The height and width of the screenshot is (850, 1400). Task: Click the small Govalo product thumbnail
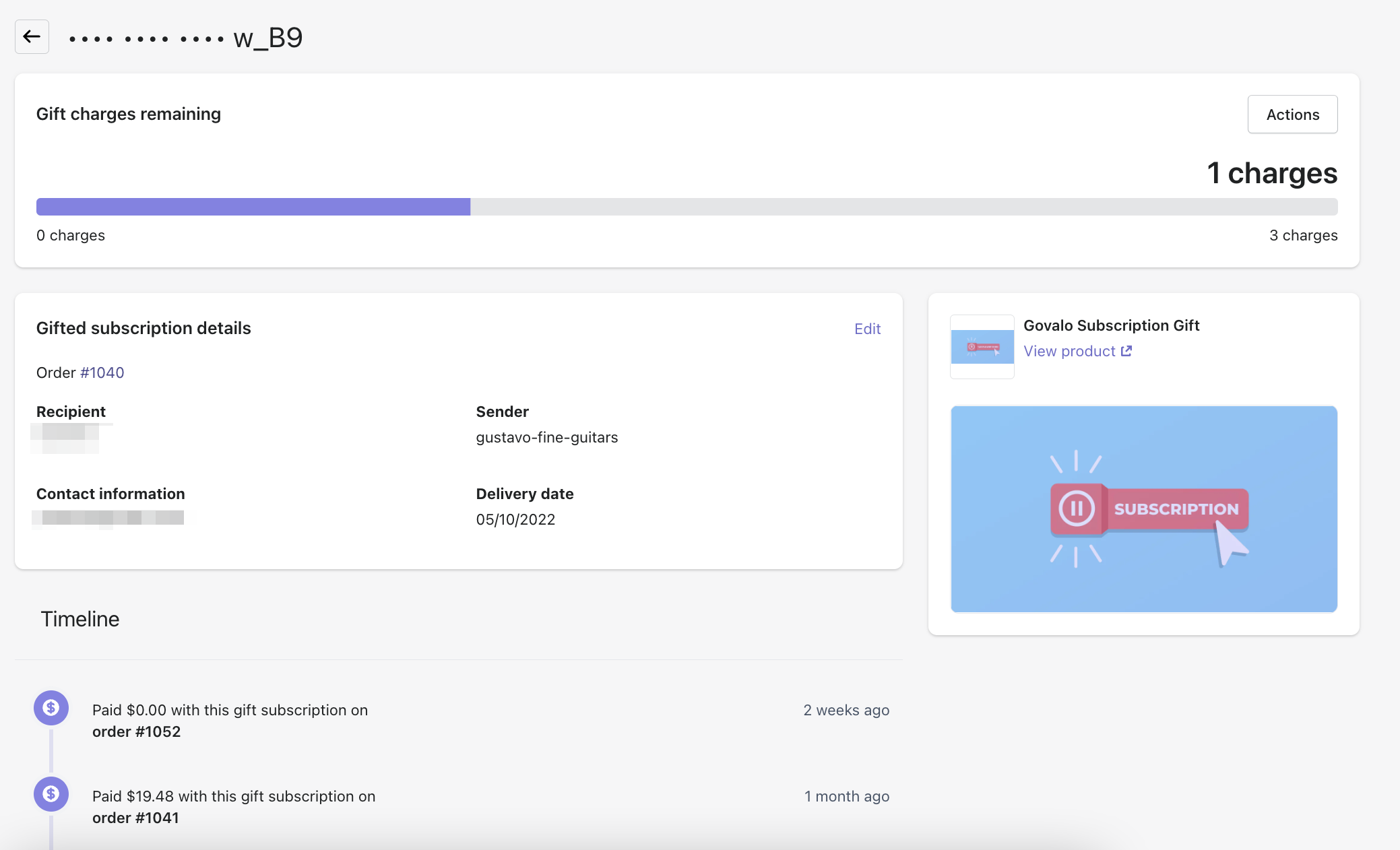[x=982, y=346]
